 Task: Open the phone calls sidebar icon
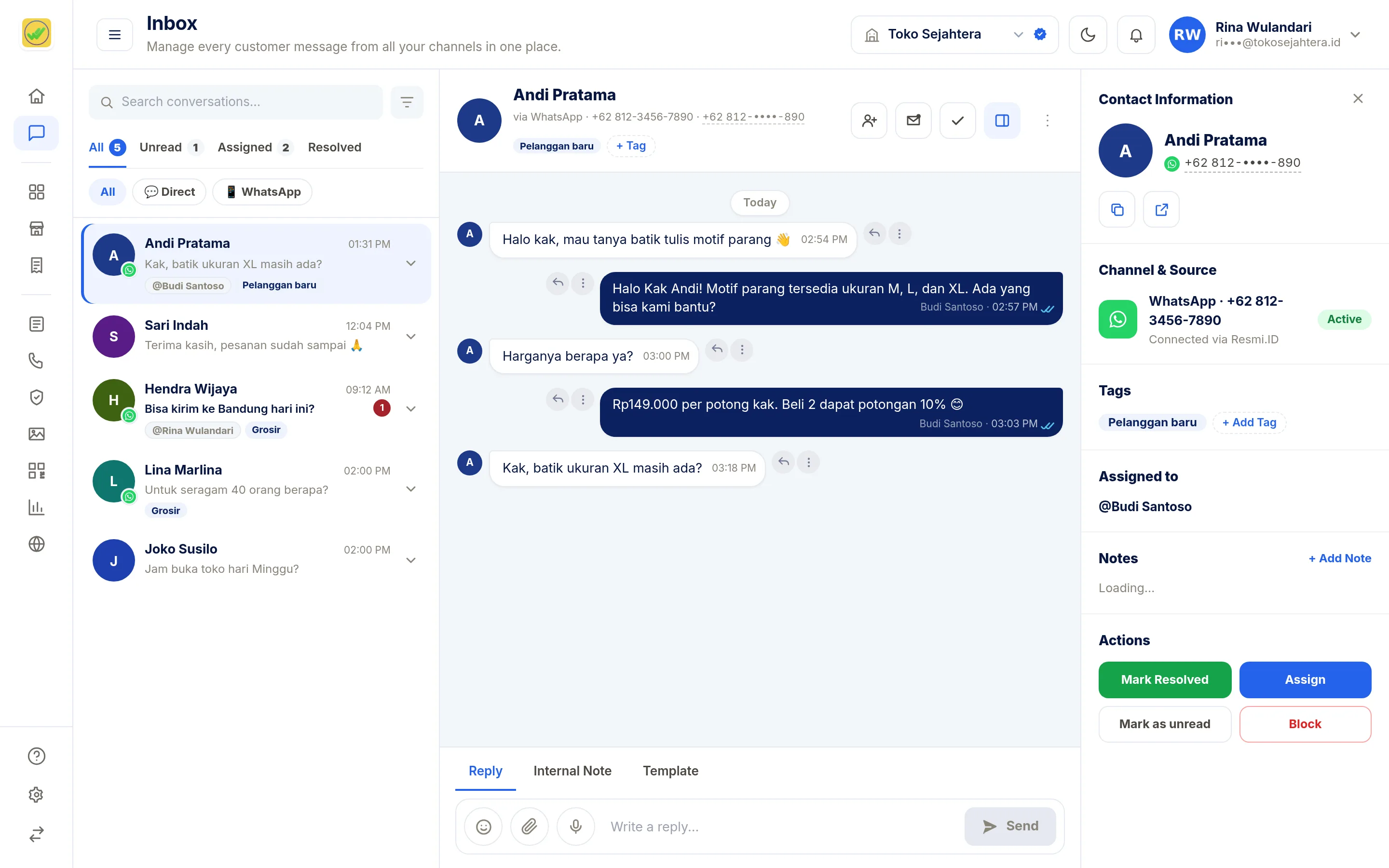36,361
